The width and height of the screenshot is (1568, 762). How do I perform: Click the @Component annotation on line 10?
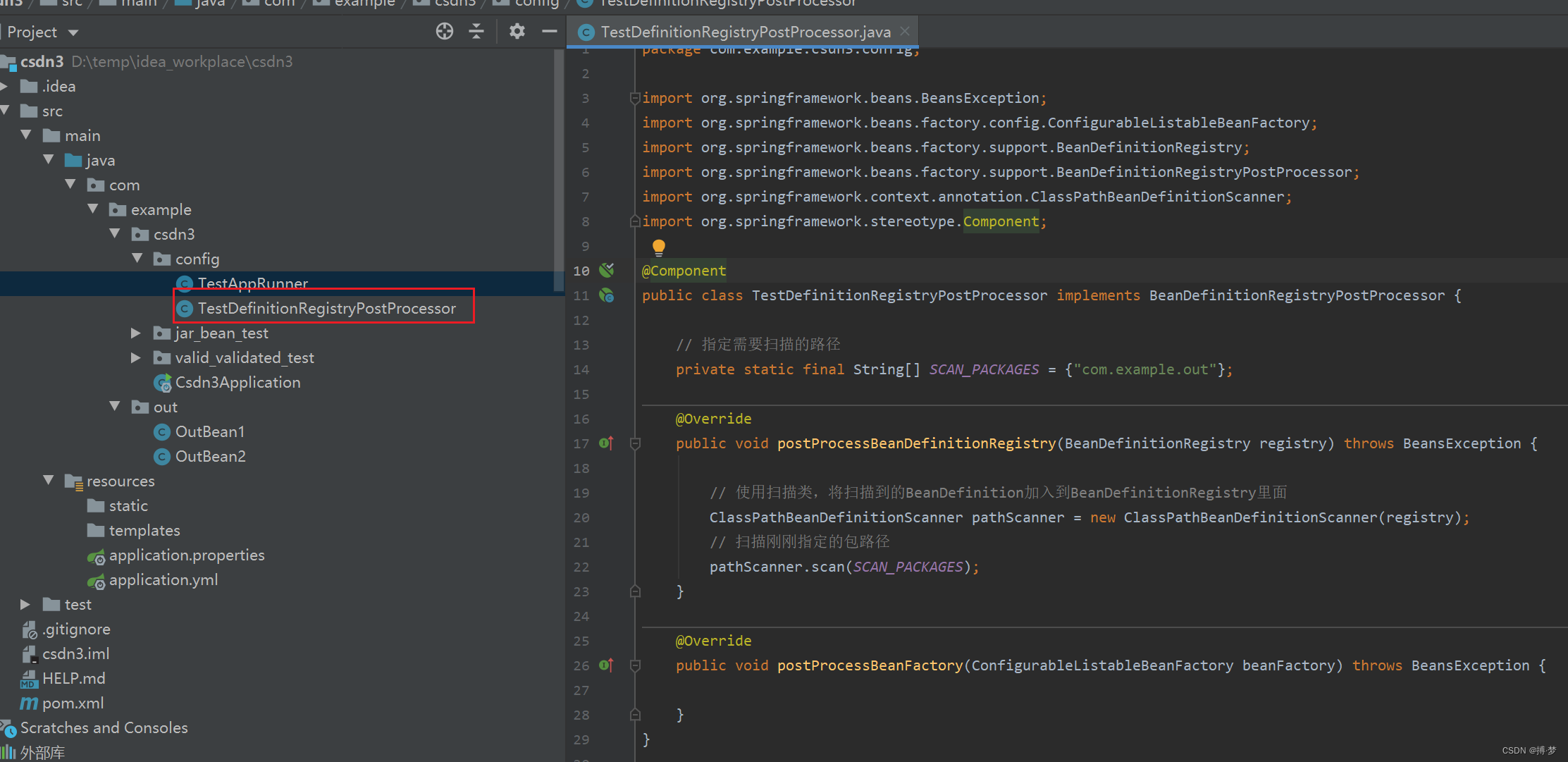pyautogui.click(x=684, y=271)
